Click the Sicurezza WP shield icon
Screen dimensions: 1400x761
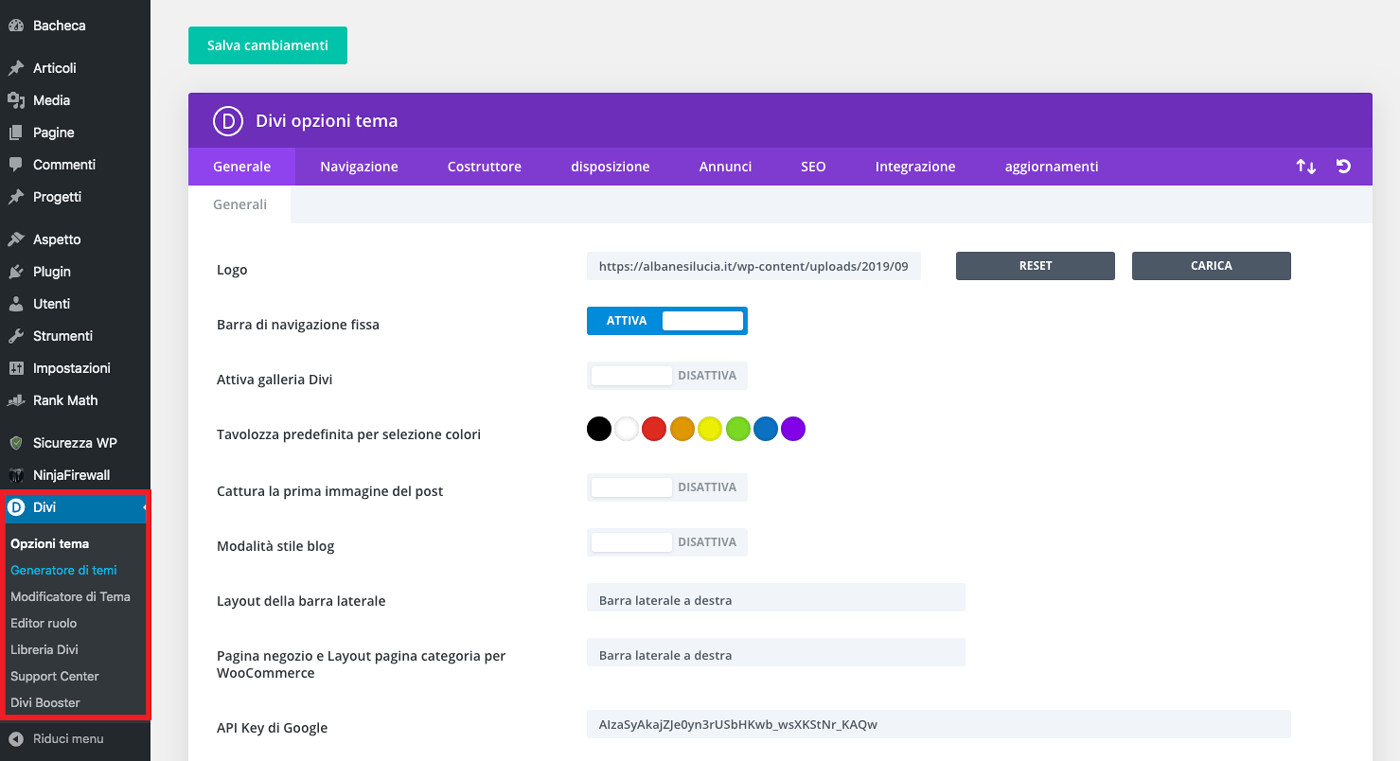point(16,443)
